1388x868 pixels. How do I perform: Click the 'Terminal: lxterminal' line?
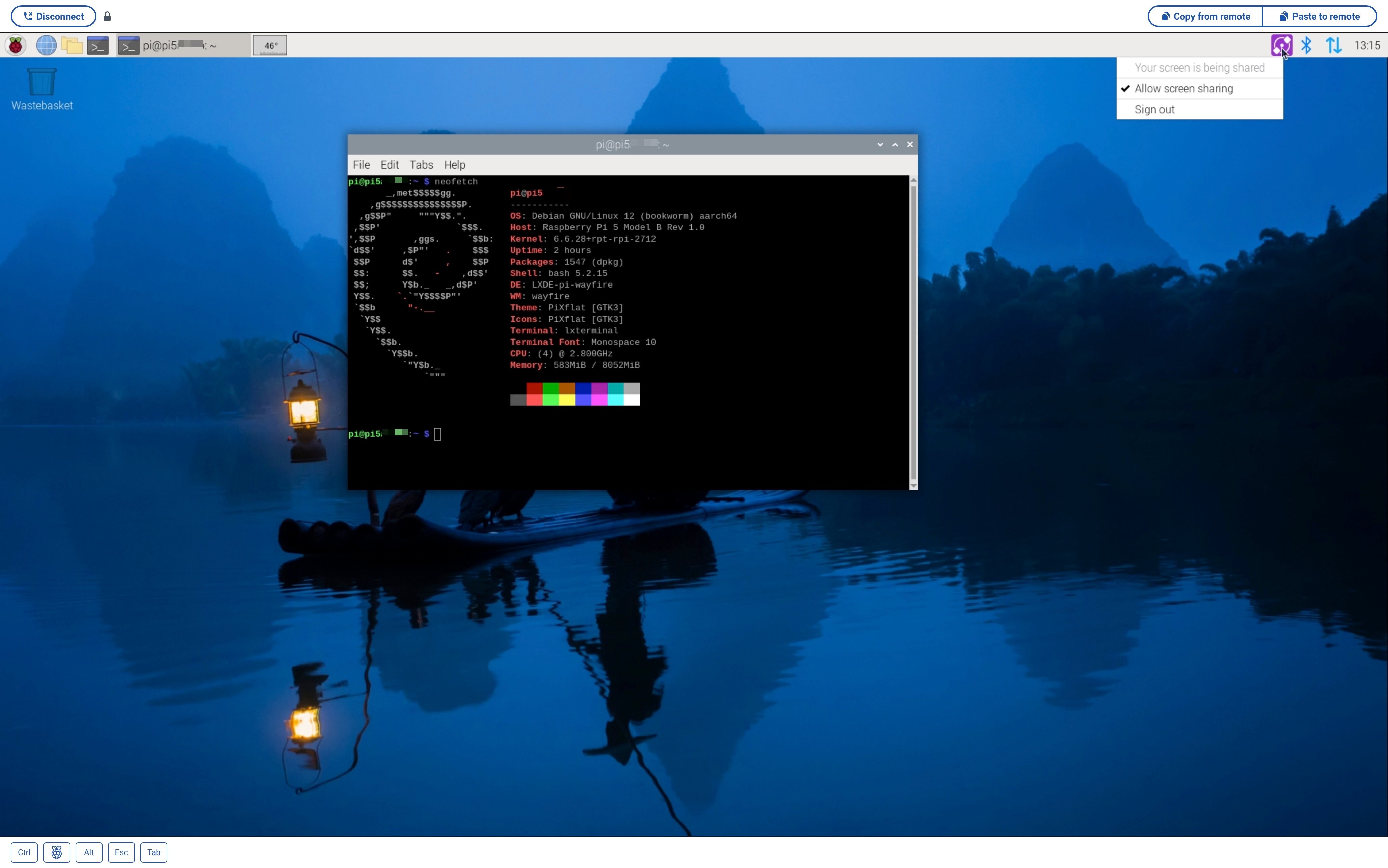(x=564, y=331)
